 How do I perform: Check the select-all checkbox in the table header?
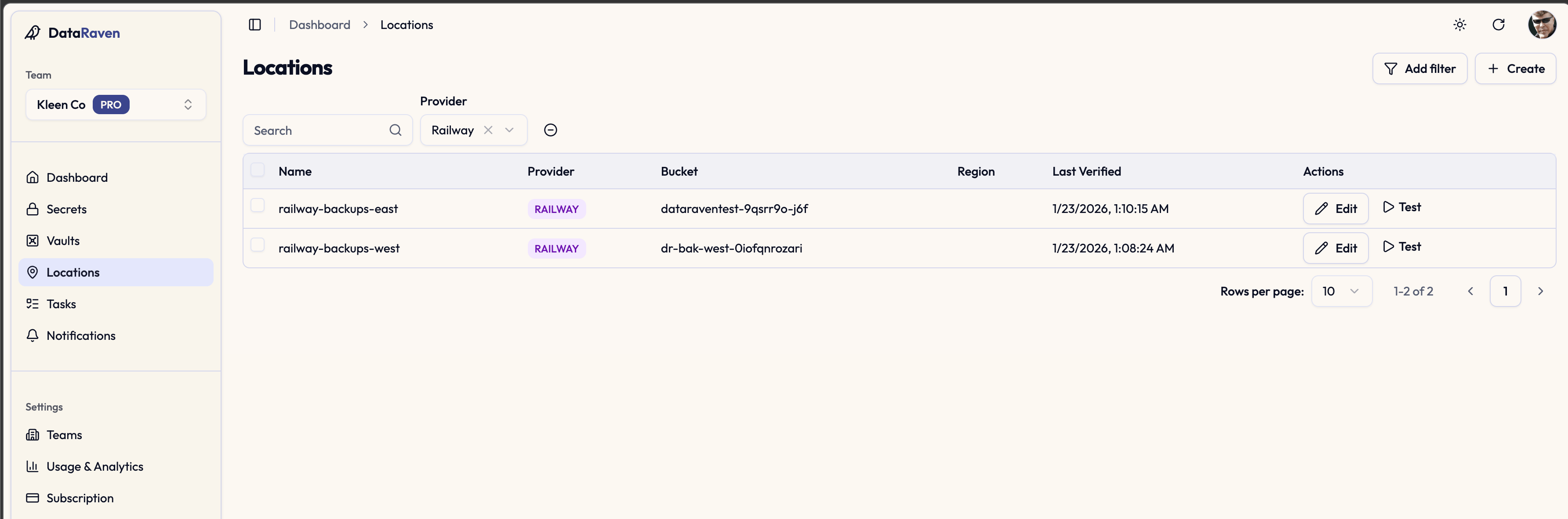point(258,170)
